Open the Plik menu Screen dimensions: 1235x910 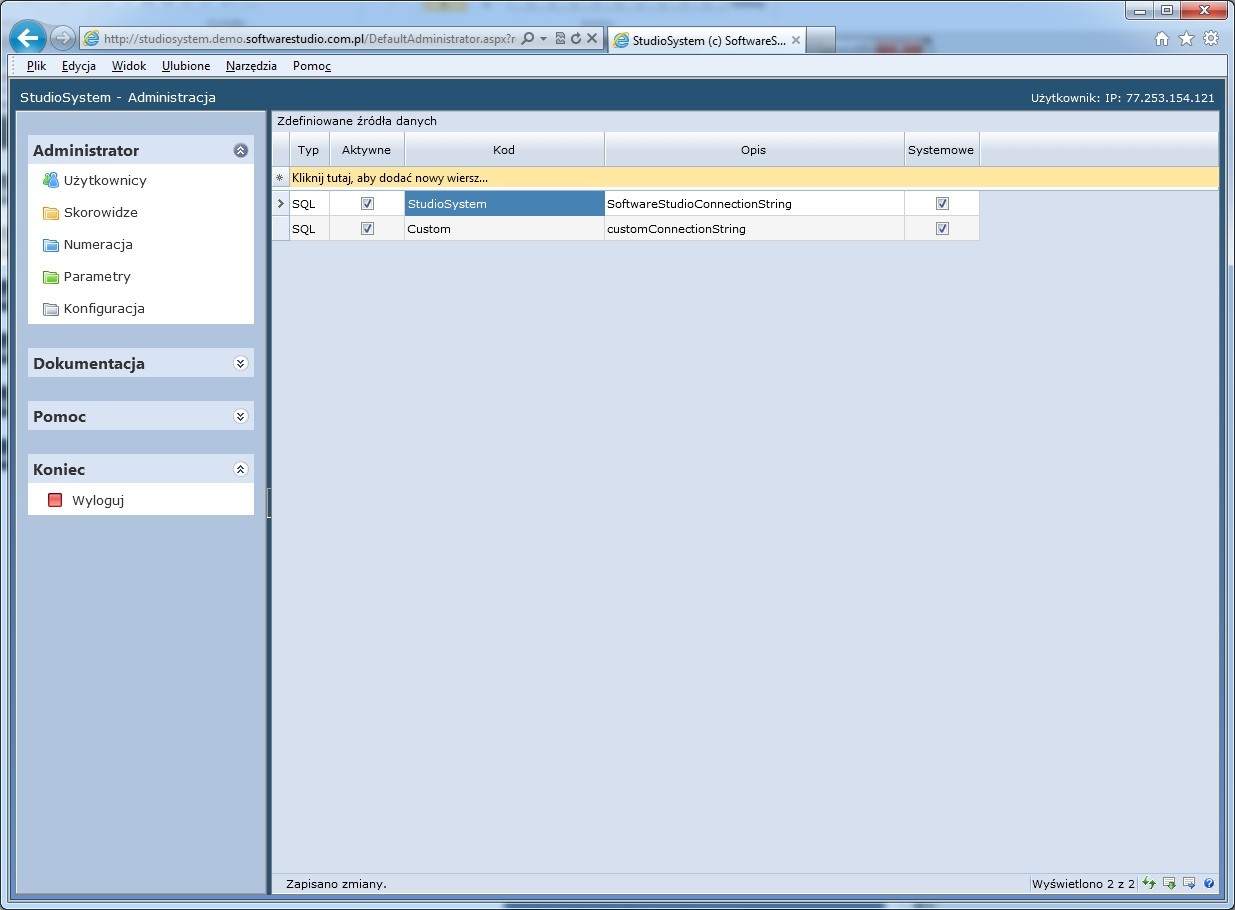[37, 66]
